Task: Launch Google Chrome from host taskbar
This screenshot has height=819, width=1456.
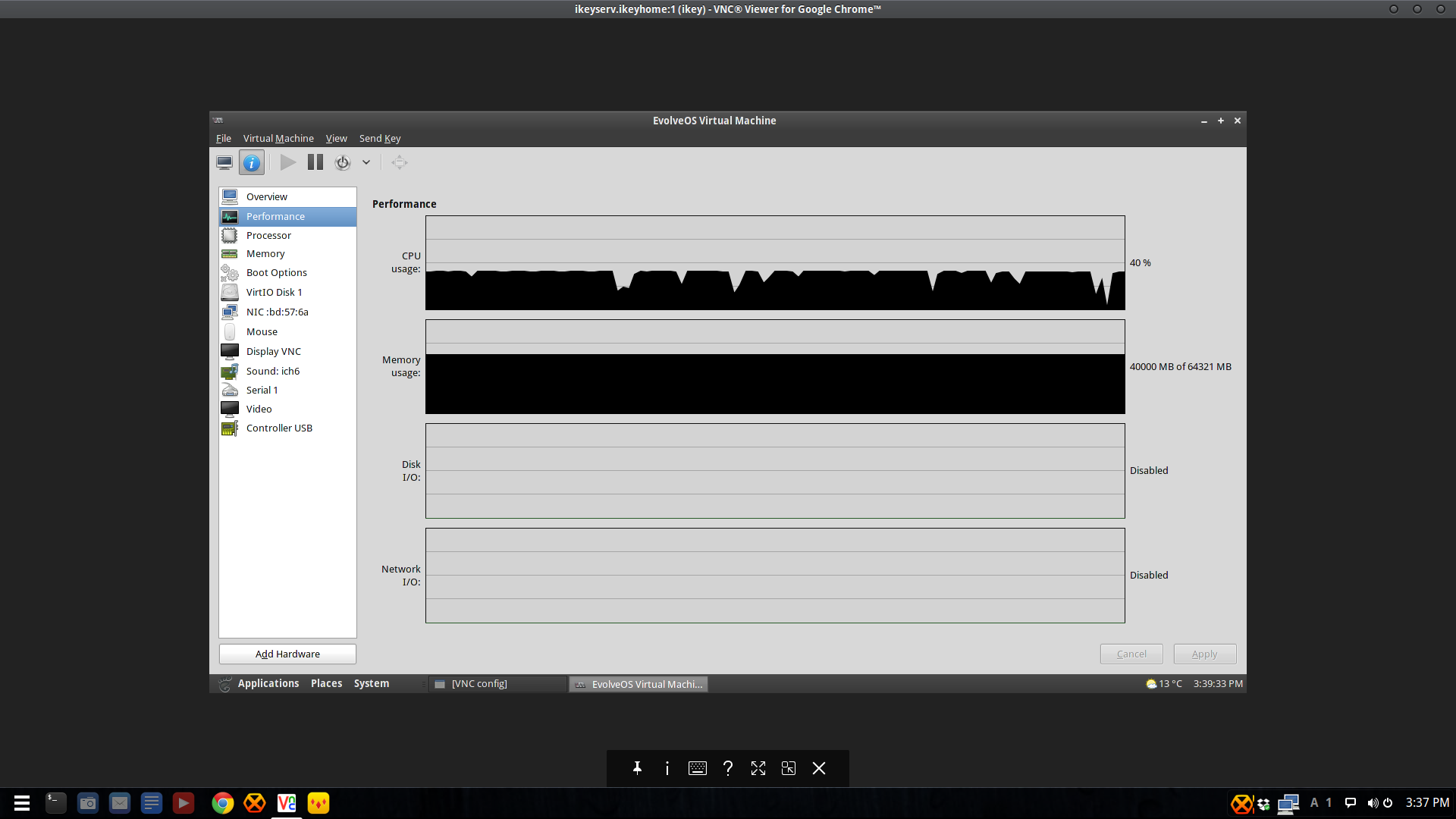Action: coord(223,803)
